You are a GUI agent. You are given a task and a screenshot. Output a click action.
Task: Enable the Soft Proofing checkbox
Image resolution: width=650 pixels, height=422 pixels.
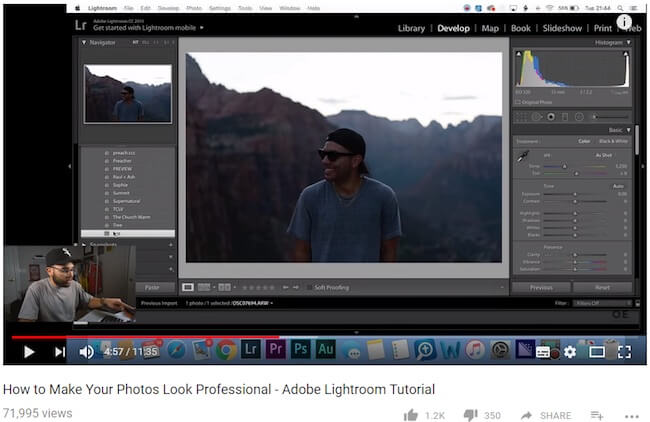tap(308, 287)
